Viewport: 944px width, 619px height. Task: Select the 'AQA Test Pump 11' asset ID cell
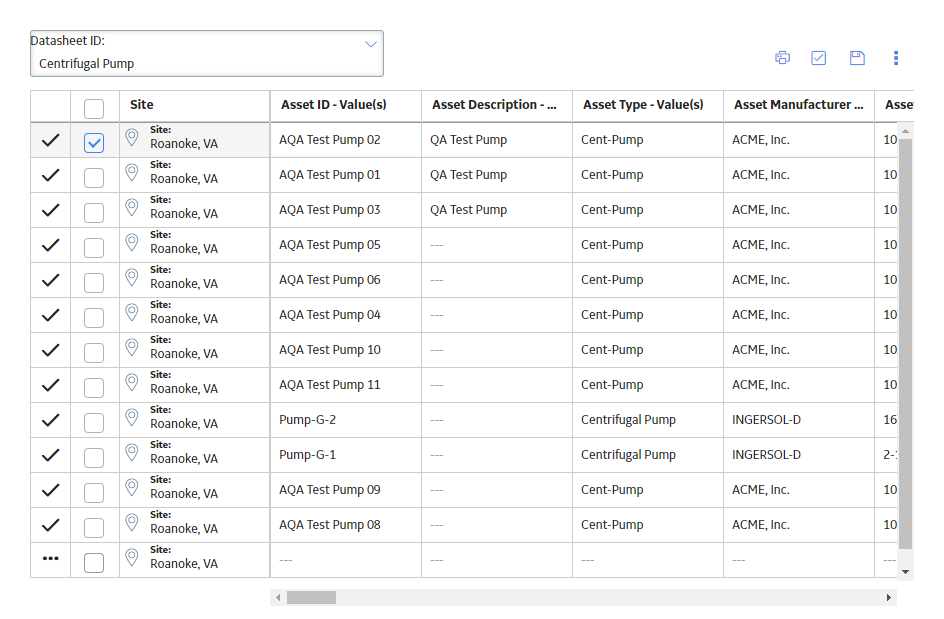coord(346,385)
